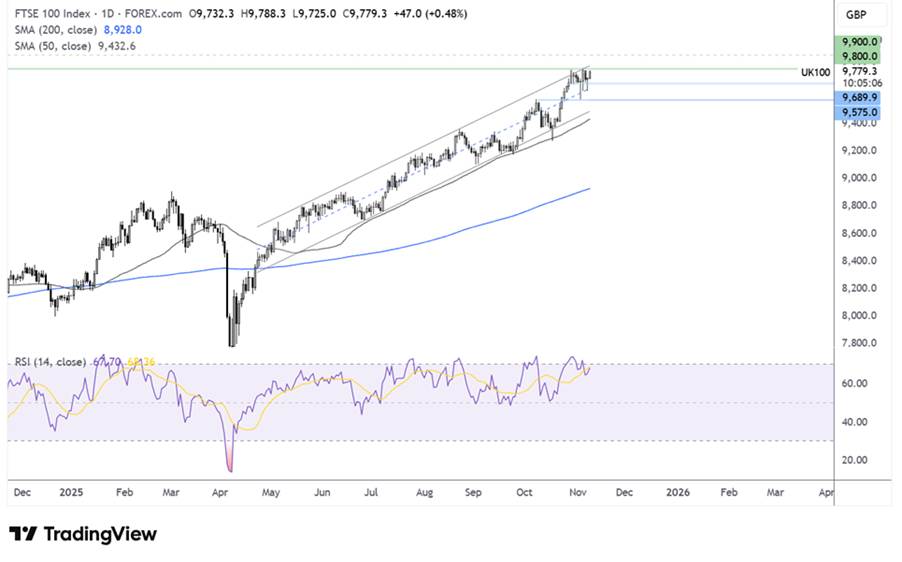Click the FTSE 100 Index symbol title
This screenshot has width=902, height=562.
pyautogui.click(x=48, y=15)
